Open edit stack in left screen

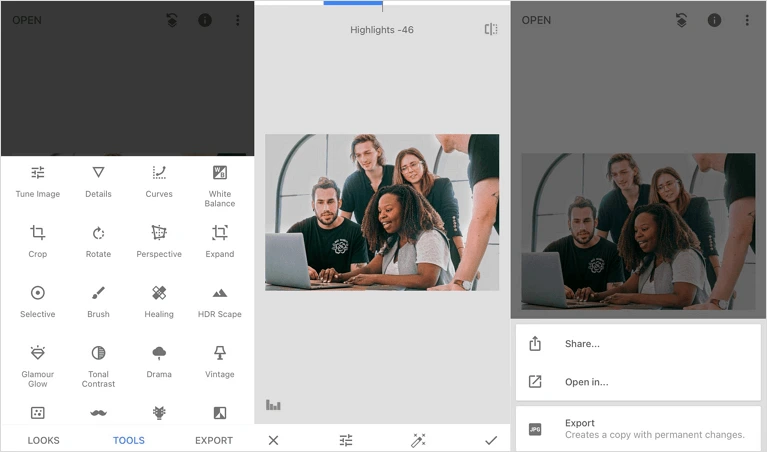172,20
